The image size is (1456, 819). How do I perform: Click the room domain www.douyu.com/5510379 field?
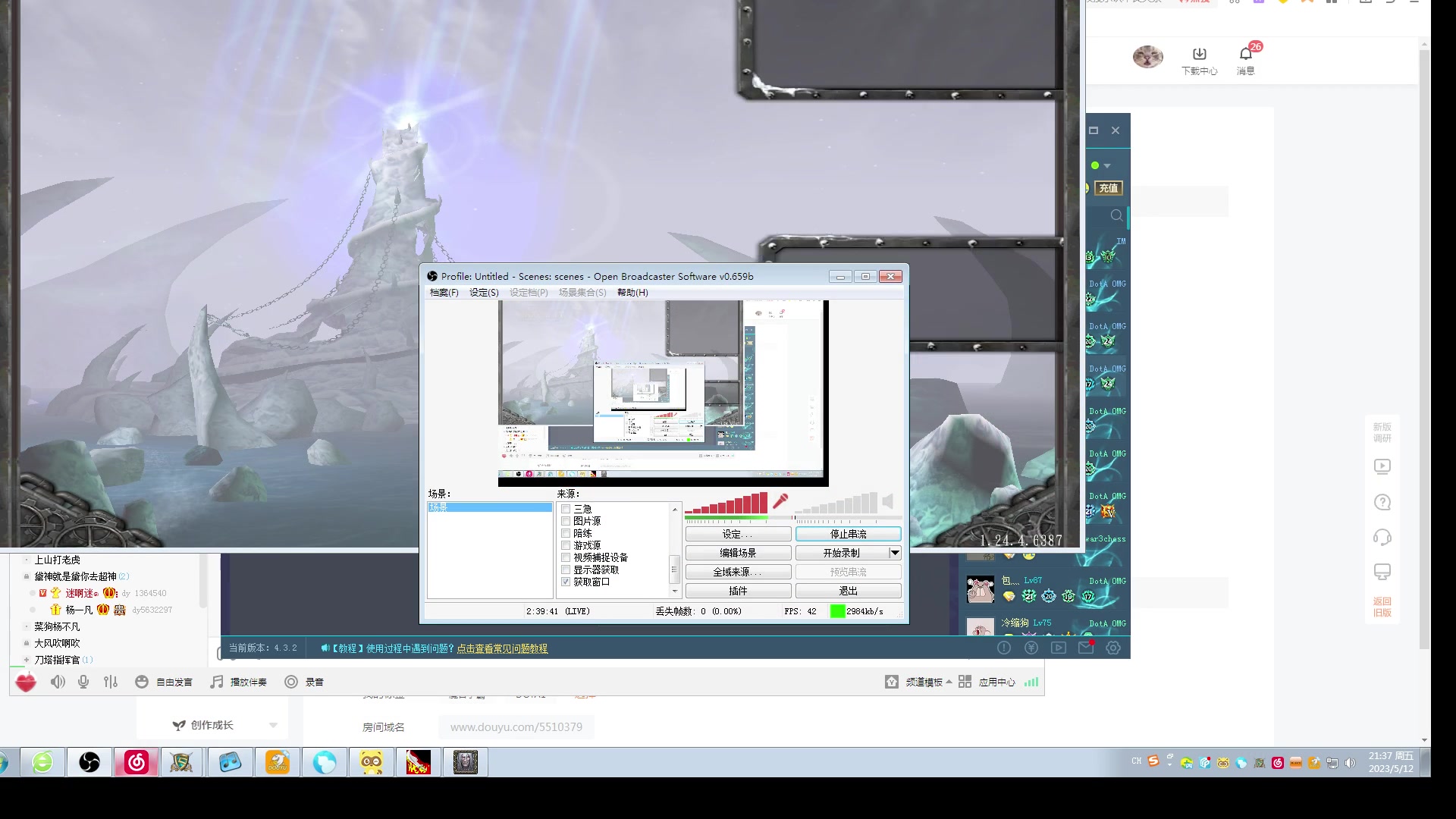pos(516,727)
